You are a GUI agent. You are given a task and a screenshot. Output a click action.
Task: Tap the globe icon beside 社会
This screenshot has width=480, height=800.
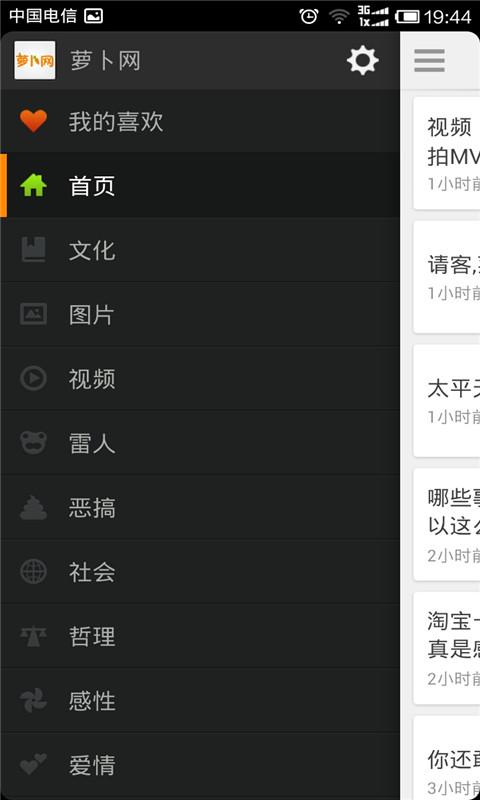34,571
